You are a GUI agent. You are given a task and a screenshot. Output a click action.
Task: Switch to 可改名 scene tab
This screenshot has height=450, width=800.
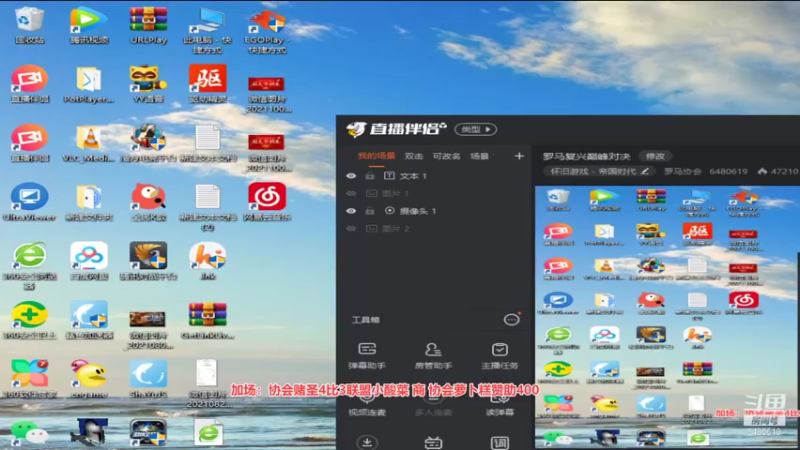click(x=446, y=156)
